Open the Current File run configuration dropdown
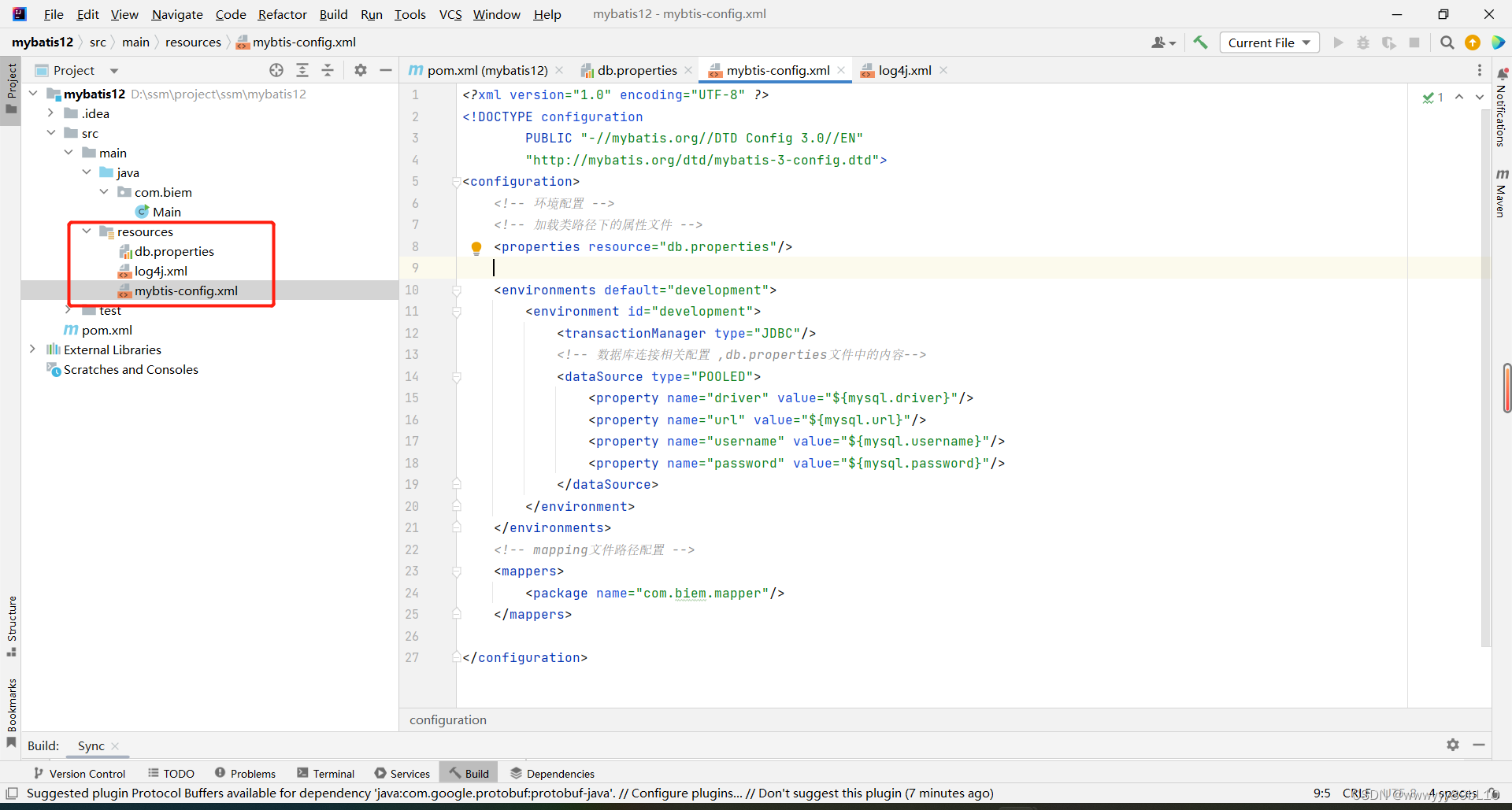The image size is (1512, 810). coord(1269,43)
